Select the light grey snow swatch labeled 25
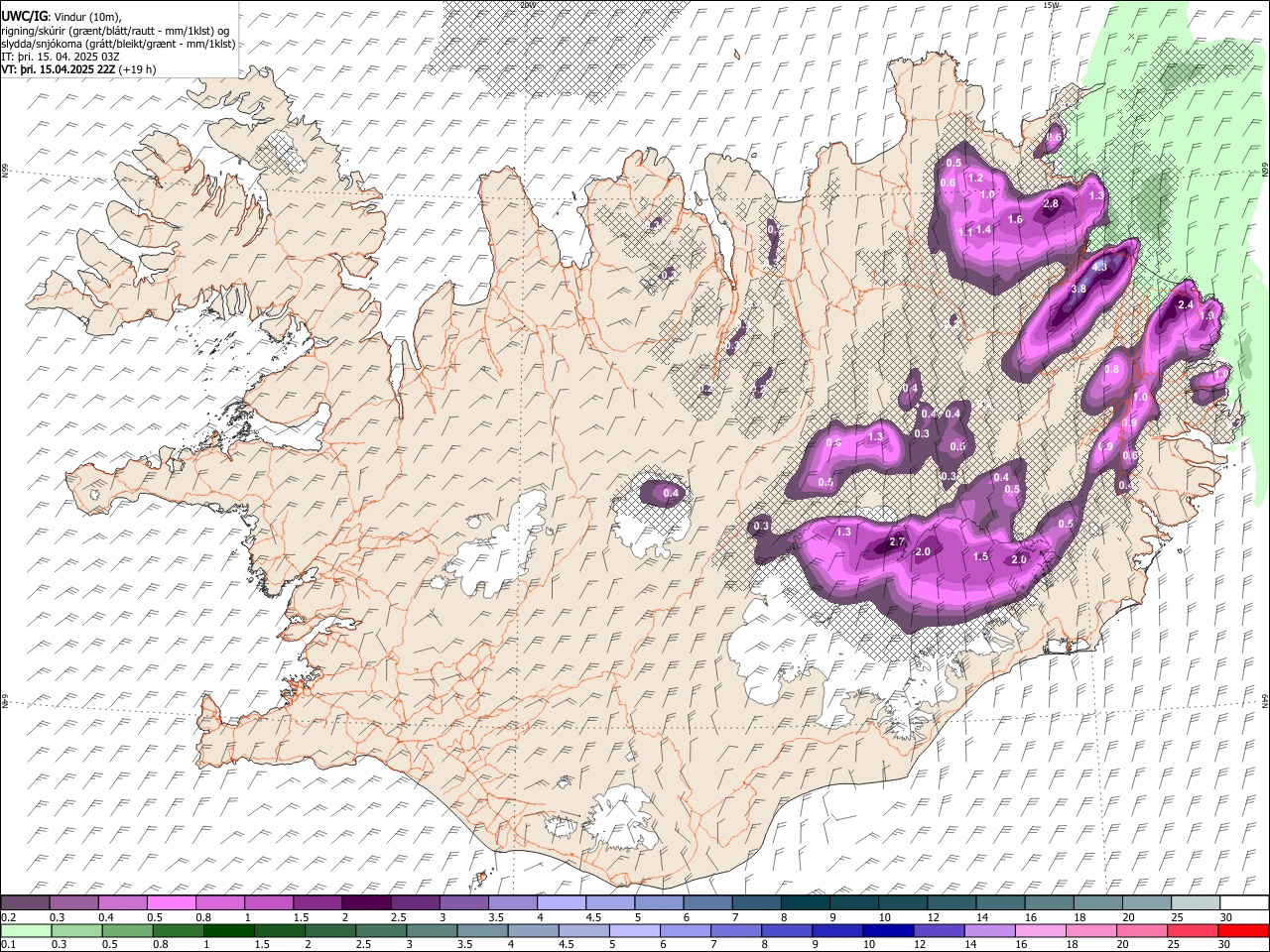 pyautogui.click(x=1195, y=902)
